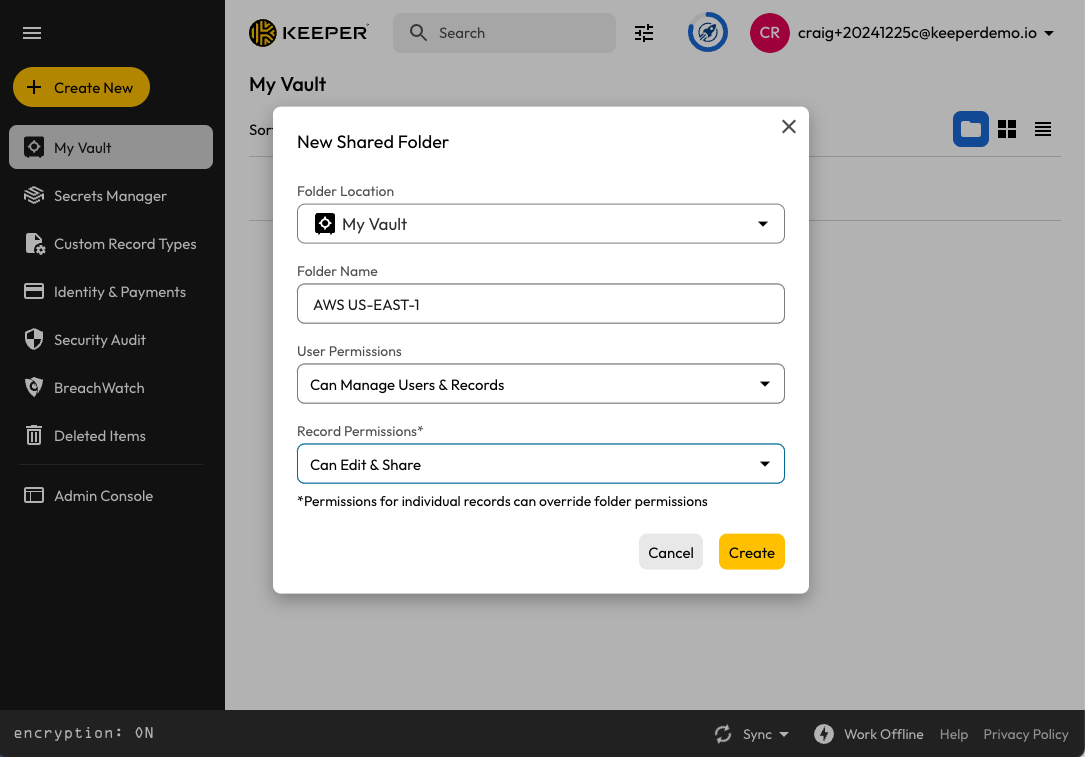This screenshot has height=757, width=1085.
Task: Open the Record Permissions dropdown
Action: (x=540, y=464)
